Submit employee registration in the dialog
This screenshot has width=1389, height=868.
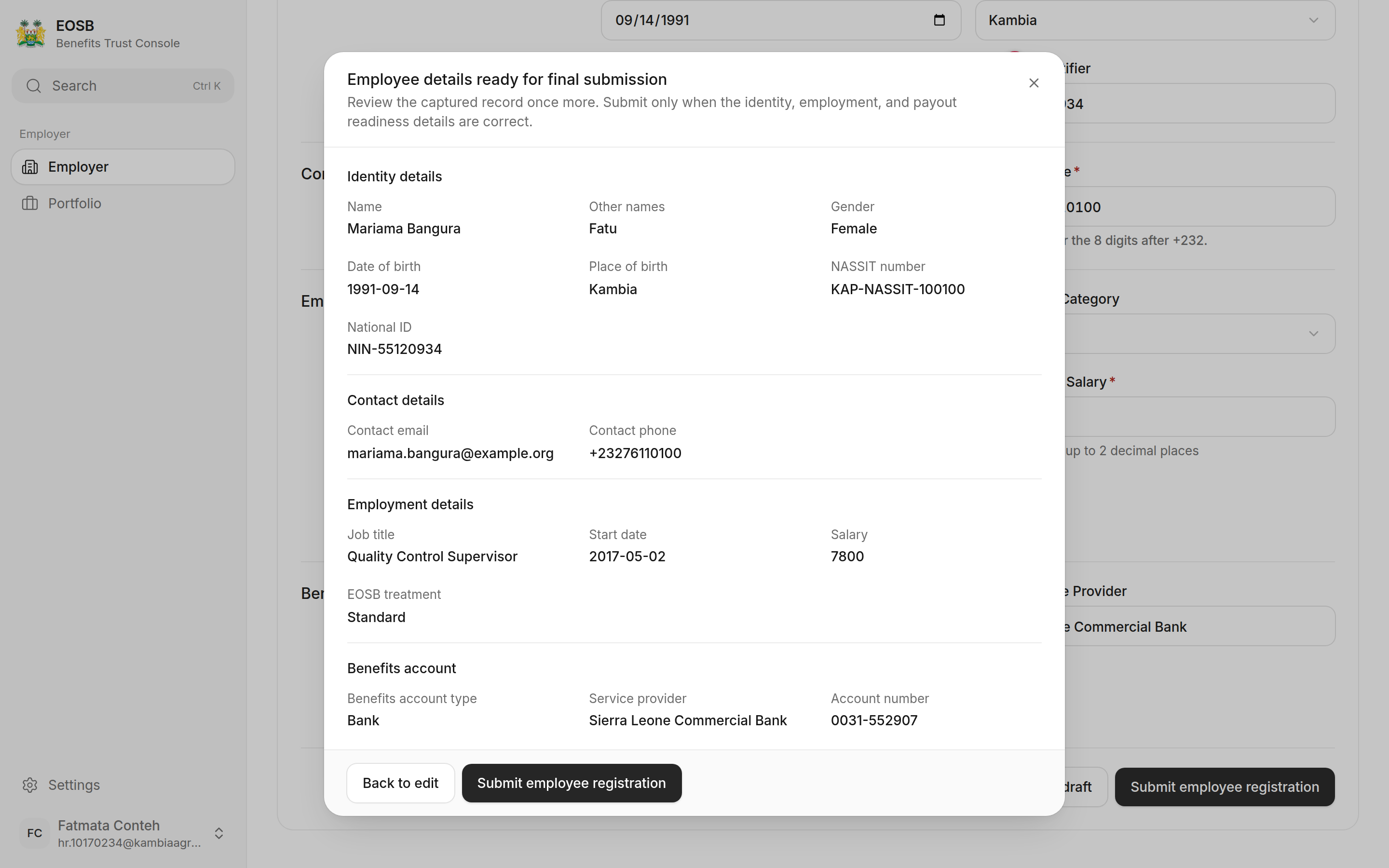(x=572, y=783)
